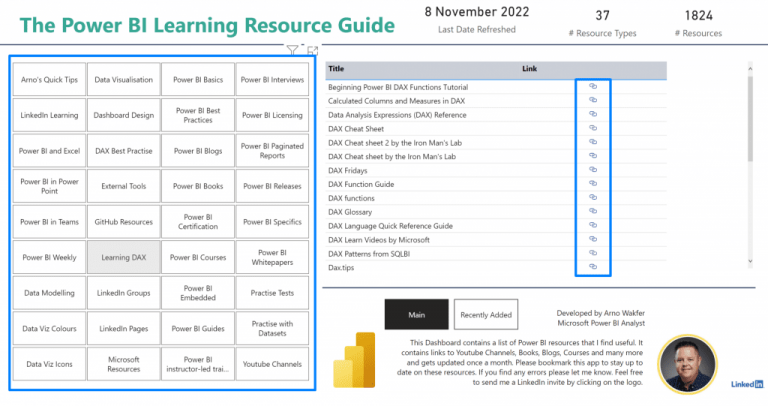Image resolution: width=768 pixels, height=406 pixels.
Task: Select the Power BI Releases tile
Action: tap(272, 186)
